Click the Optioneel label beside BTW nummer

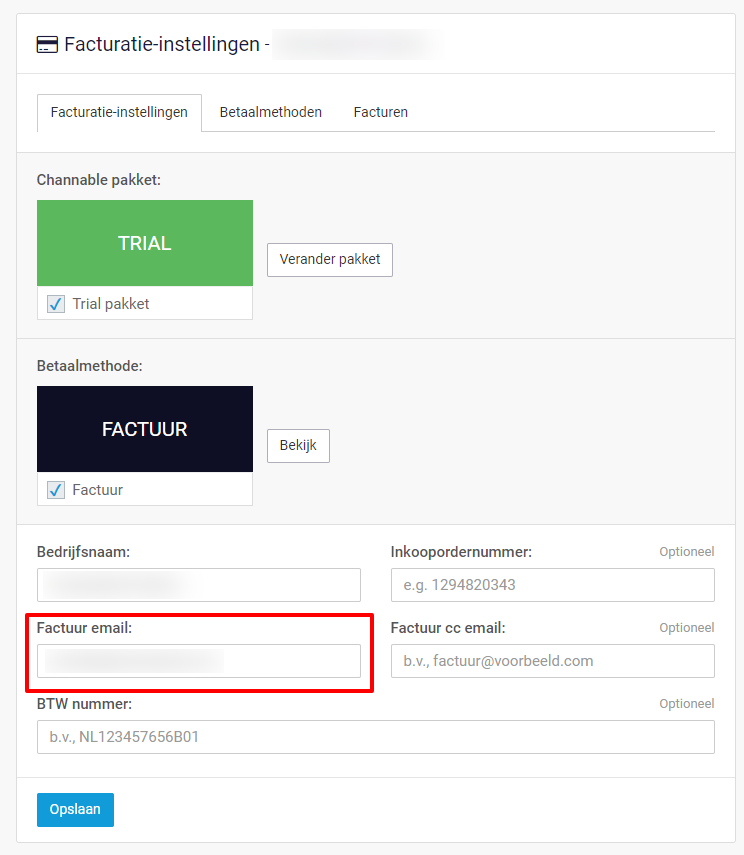coord(687,704)
